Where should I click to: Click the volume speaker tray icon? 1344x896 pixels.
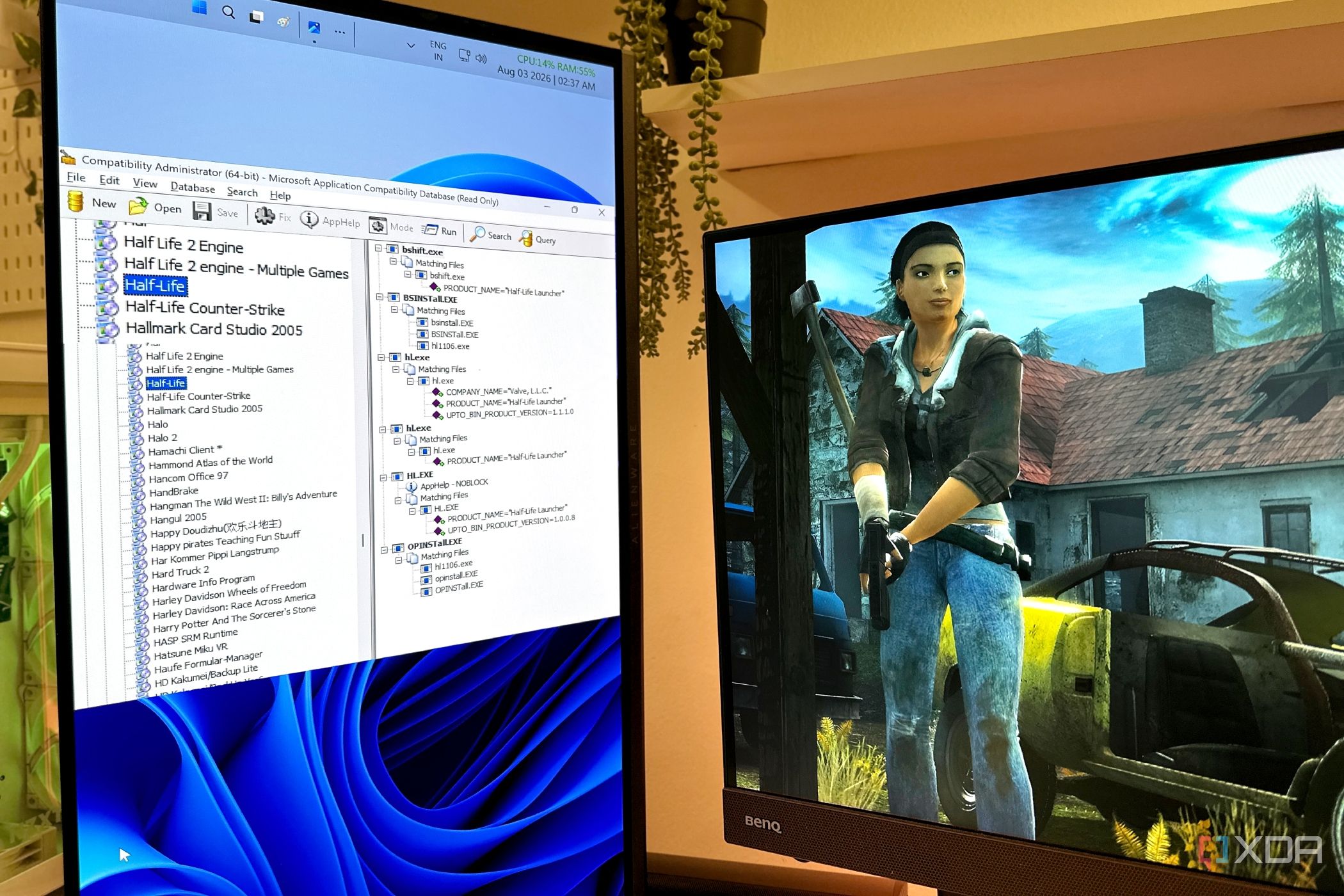(481, 58)
